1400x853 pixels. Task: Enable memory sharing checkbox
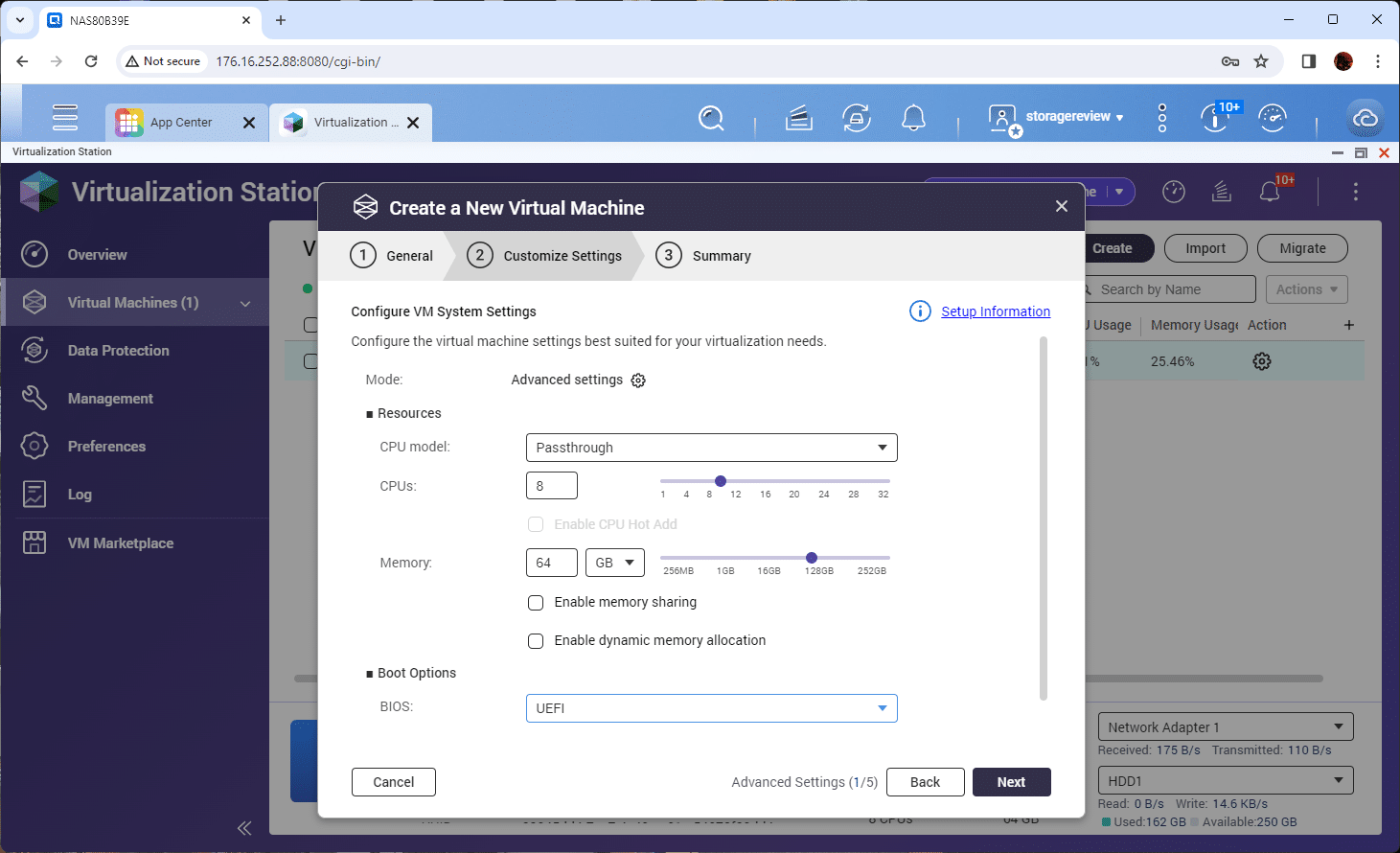536,603
